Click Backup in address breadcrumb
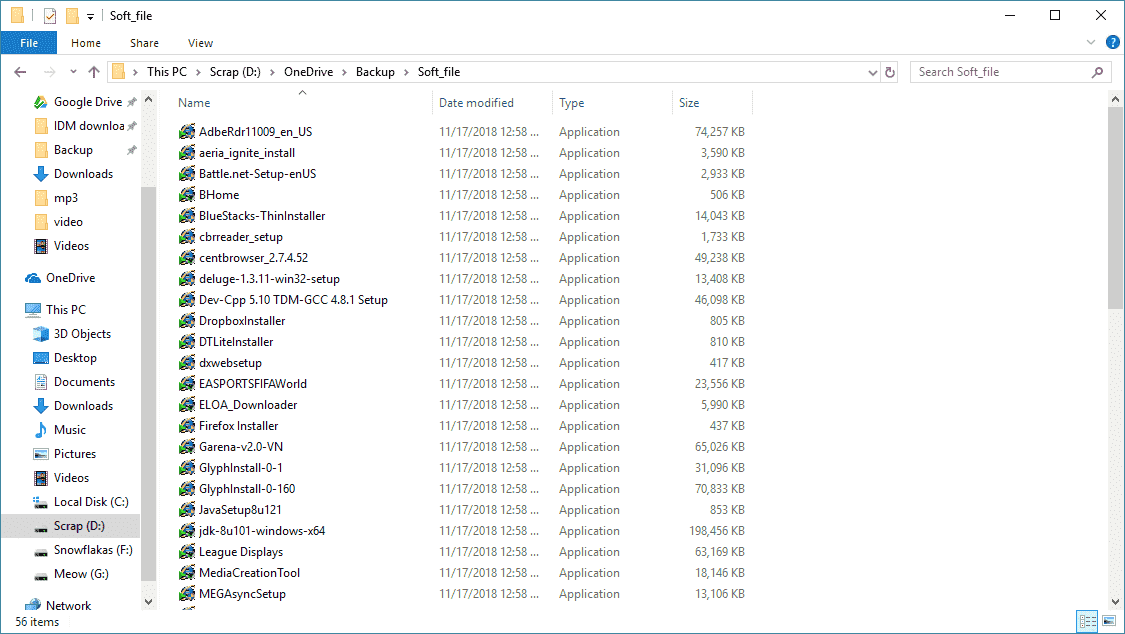 pyautogui.click(x=375, y=72)
